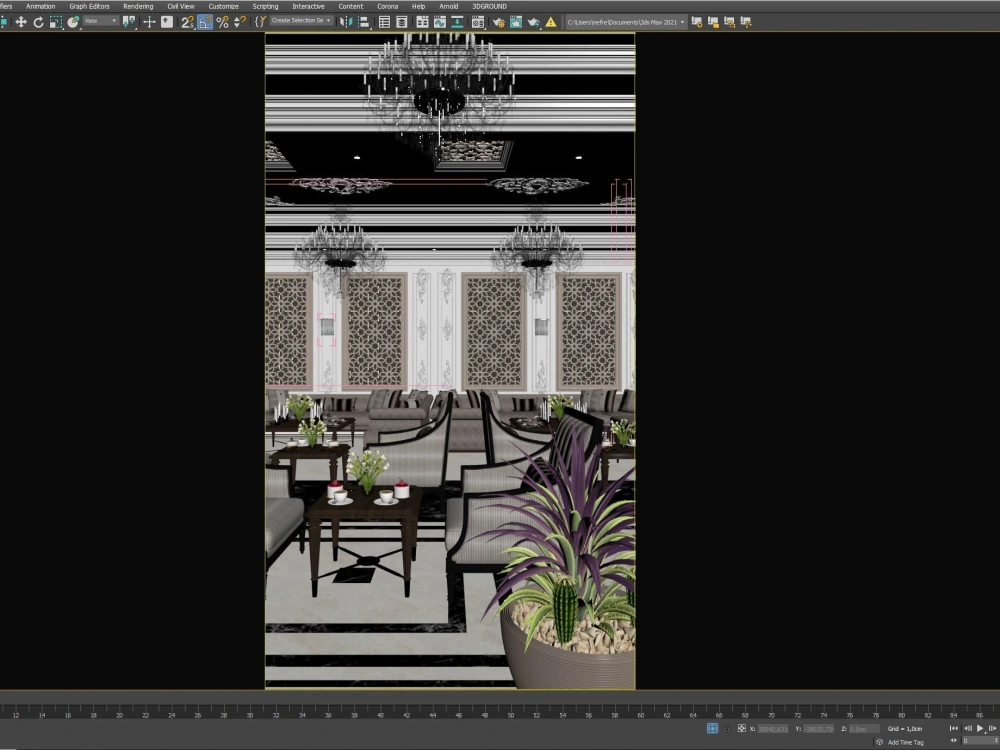Step to the previous frame
This screenshot has height=750, width=1000.
tap(967, 728)
